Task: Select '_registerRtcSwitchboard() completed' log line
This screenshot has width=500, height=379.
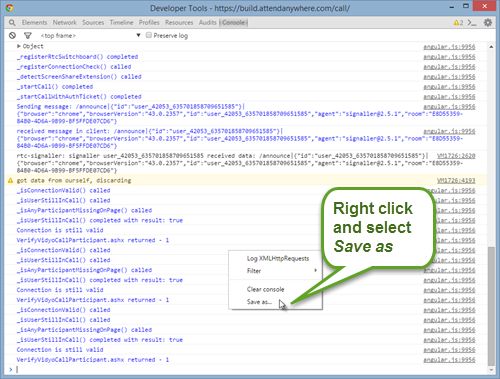Action: click(x=77, y=57)
